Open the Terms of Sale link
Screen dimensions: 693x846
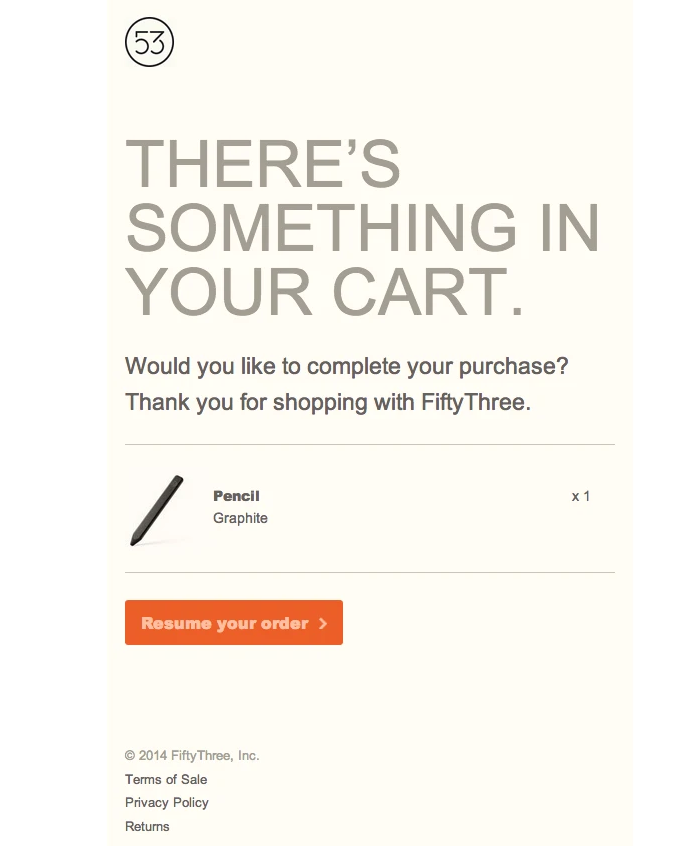166,779
